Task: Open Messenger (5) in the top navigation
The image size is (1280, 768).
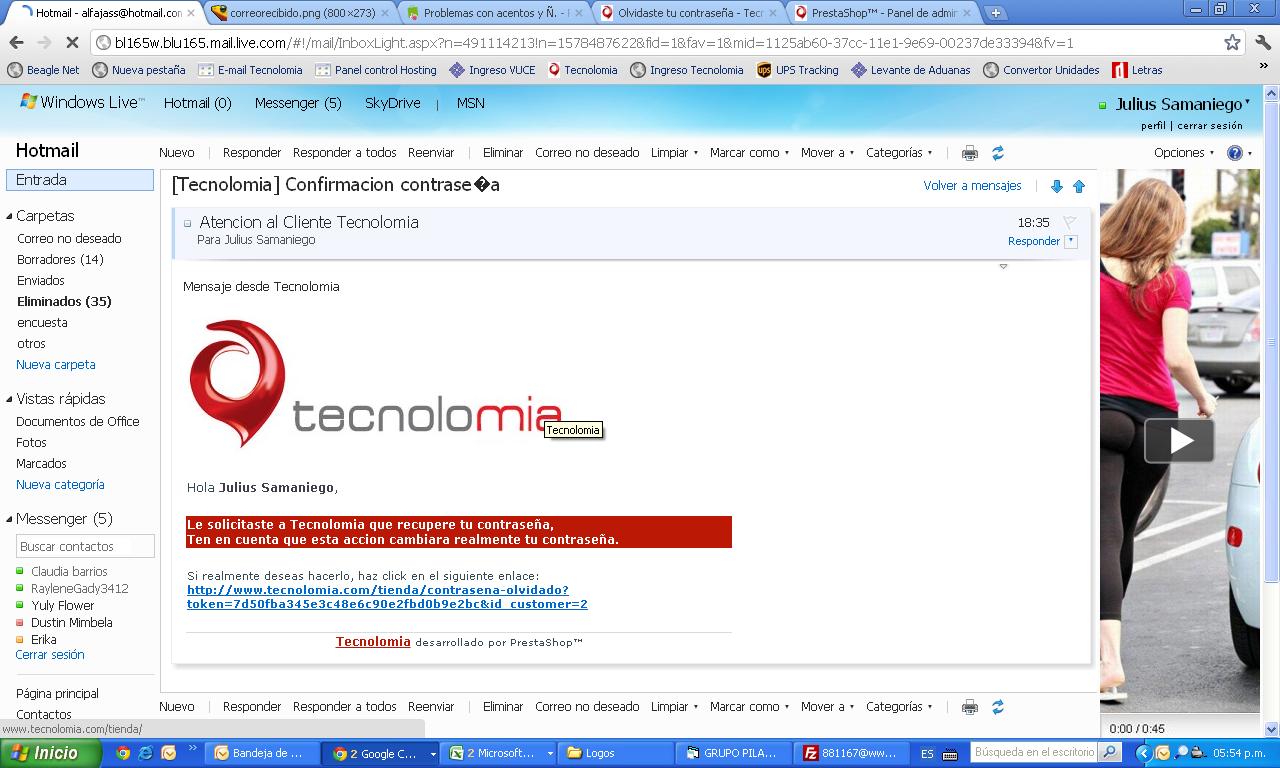Action: (298, 103)
